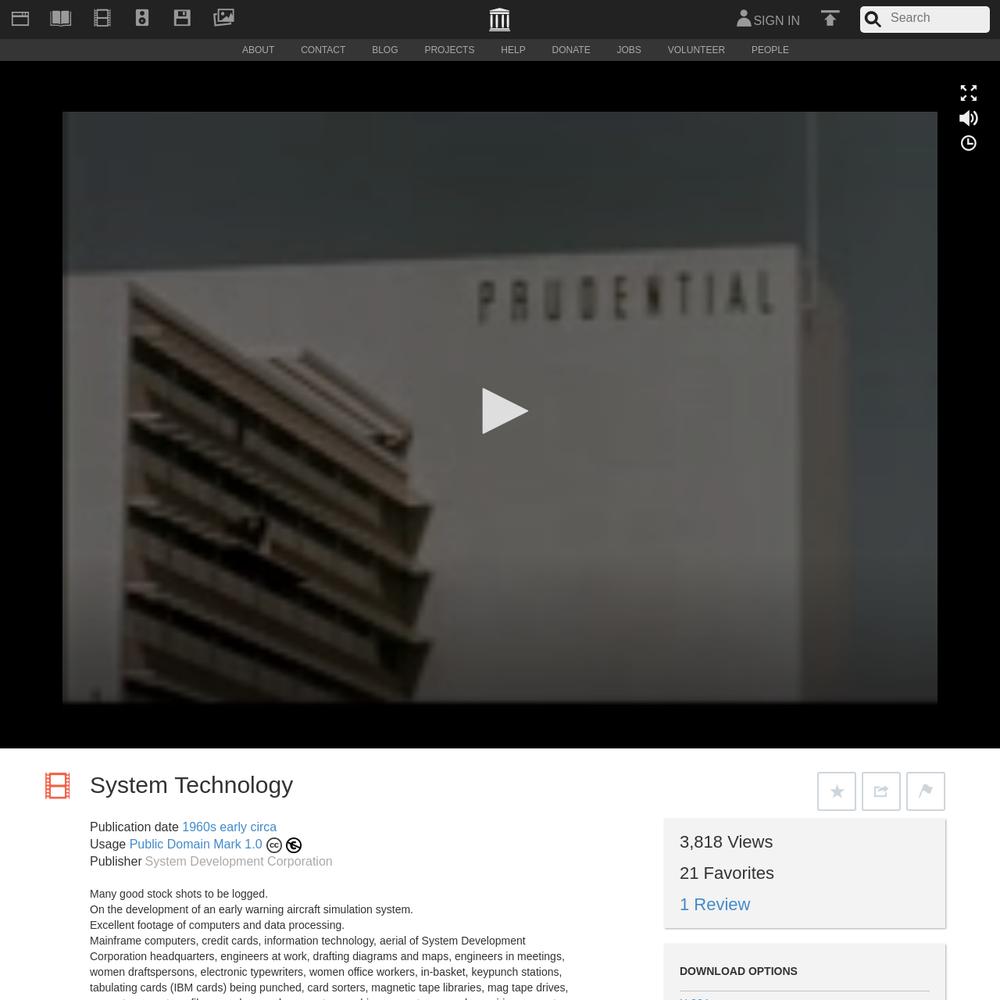Image resolution: width=1000 pixels, height=1000 pixels.
Task: Click the 21 Favorites text
Action: tap(726, 873)
